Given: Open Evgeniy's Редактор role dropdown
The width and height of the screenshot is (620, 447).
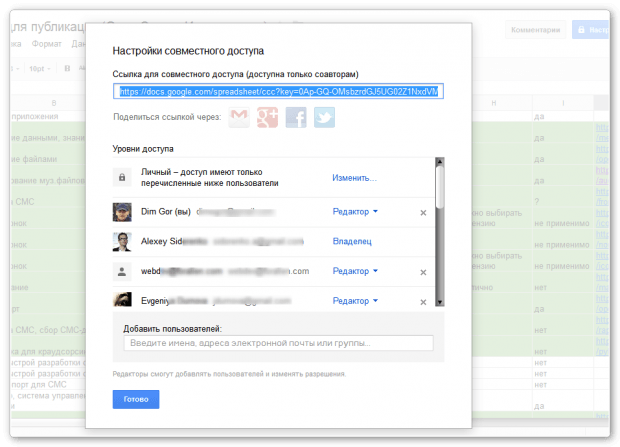Looking at the screenshot, I should tap(355, 301).
